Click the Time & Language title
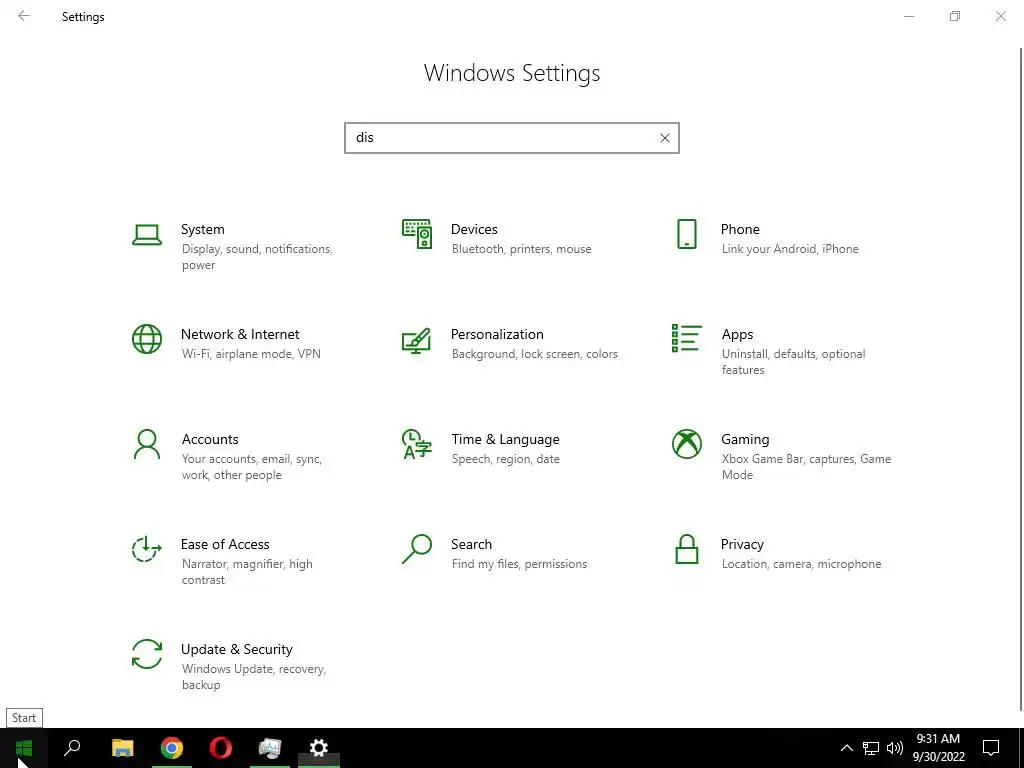The image size is (1024, 768). pos(505,440)
